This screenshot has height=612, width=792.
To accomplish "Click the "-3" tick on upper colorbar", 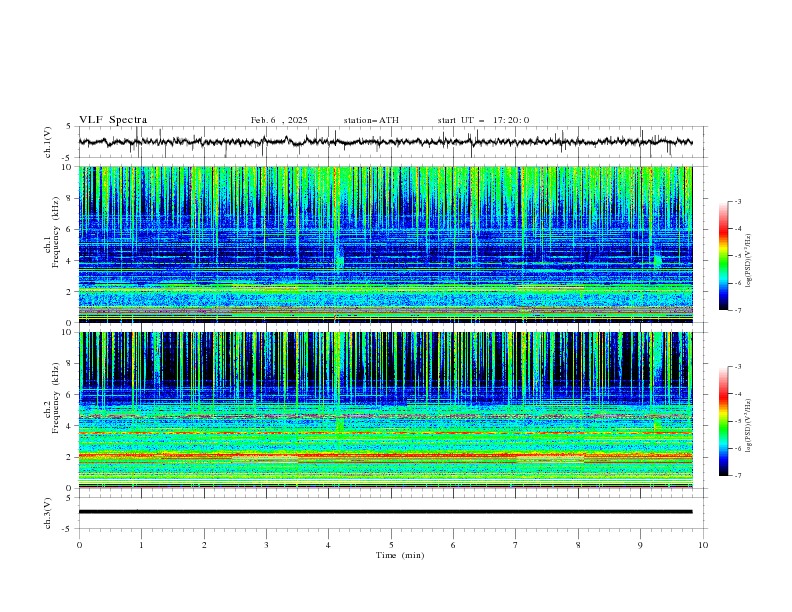I will 738,201.
